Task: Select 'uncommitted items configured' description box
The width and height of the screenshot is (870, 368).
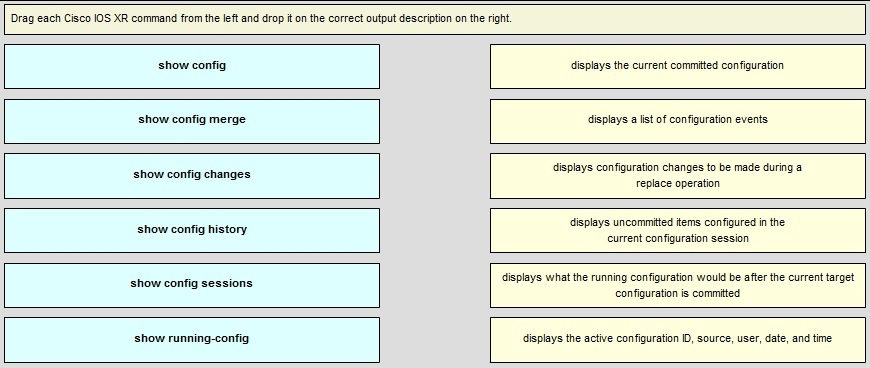Action: 677,230
